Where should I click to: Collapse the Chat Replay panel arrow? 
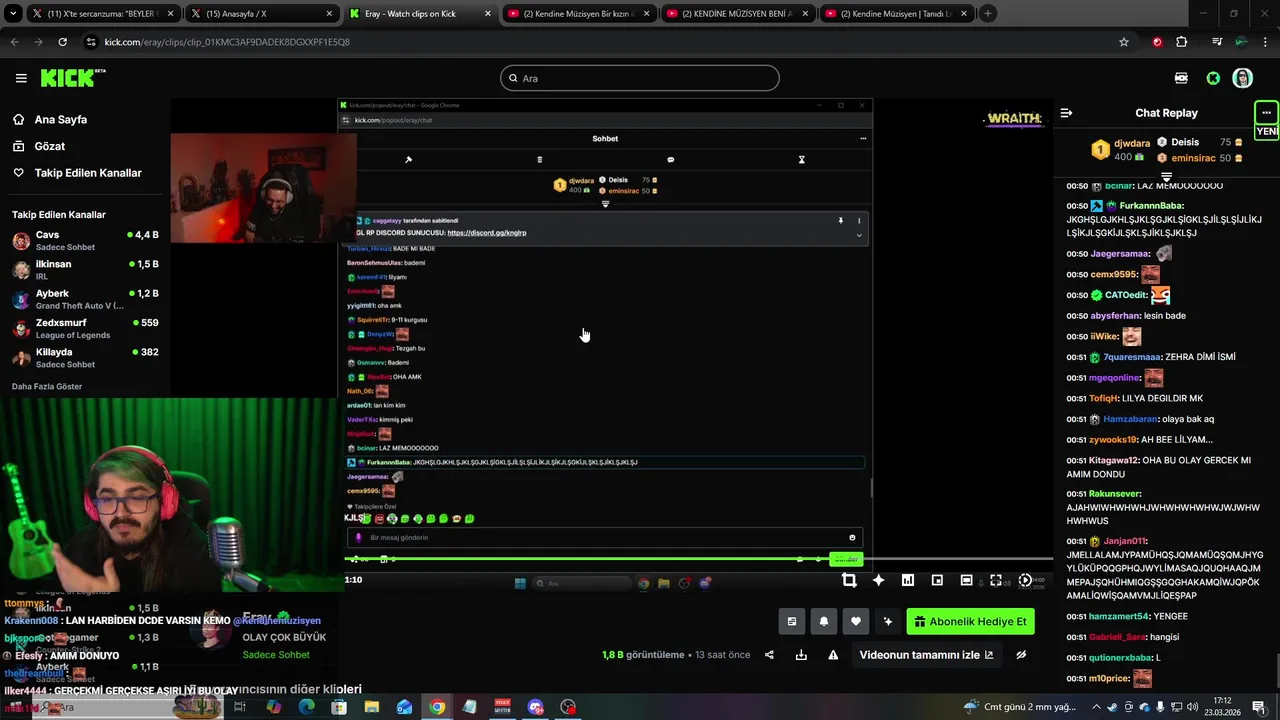click(1066, 113)
